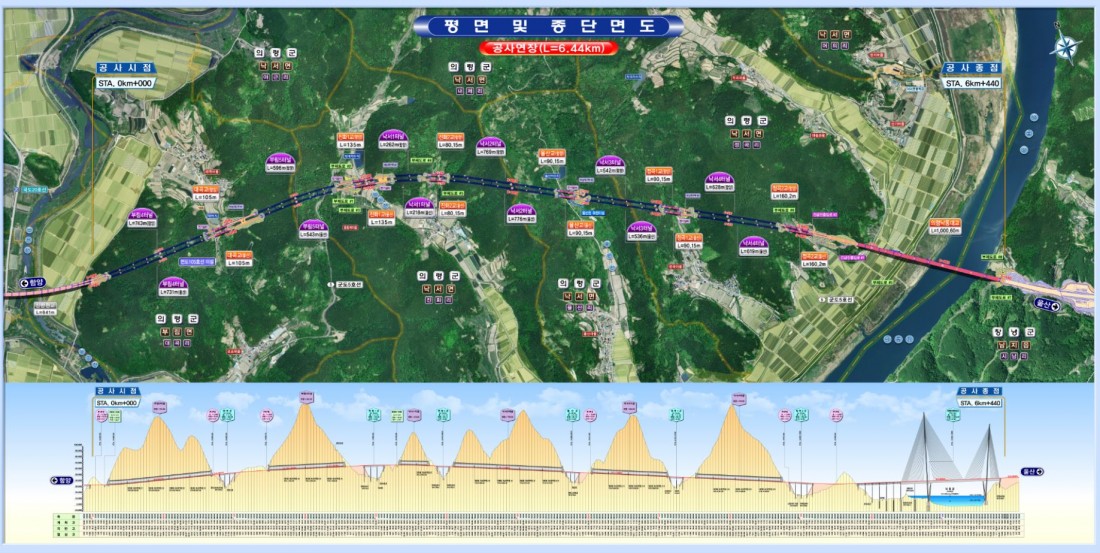The image size is (1100, 553).
Task: Click the river bridge label L=1,000.60m
Action: [945, 226]
